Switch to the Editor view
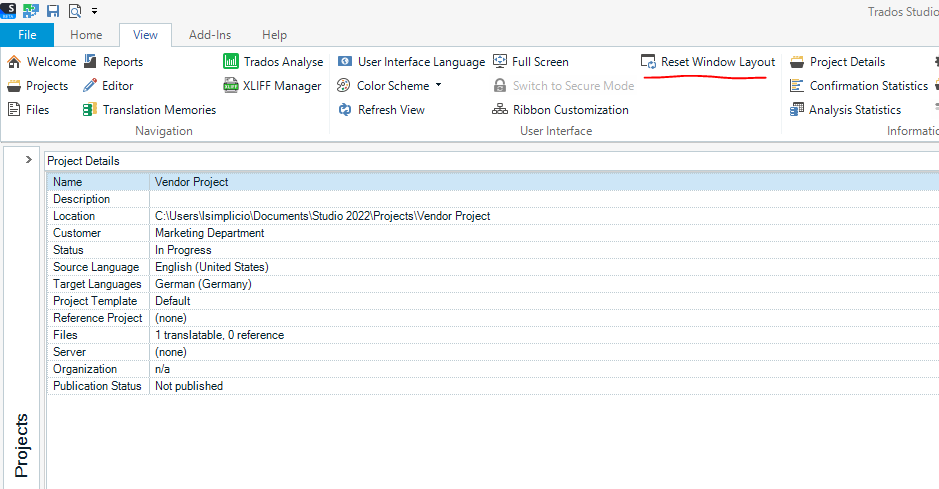The width and height of the screenshot is (939, 489). (108, 86)
